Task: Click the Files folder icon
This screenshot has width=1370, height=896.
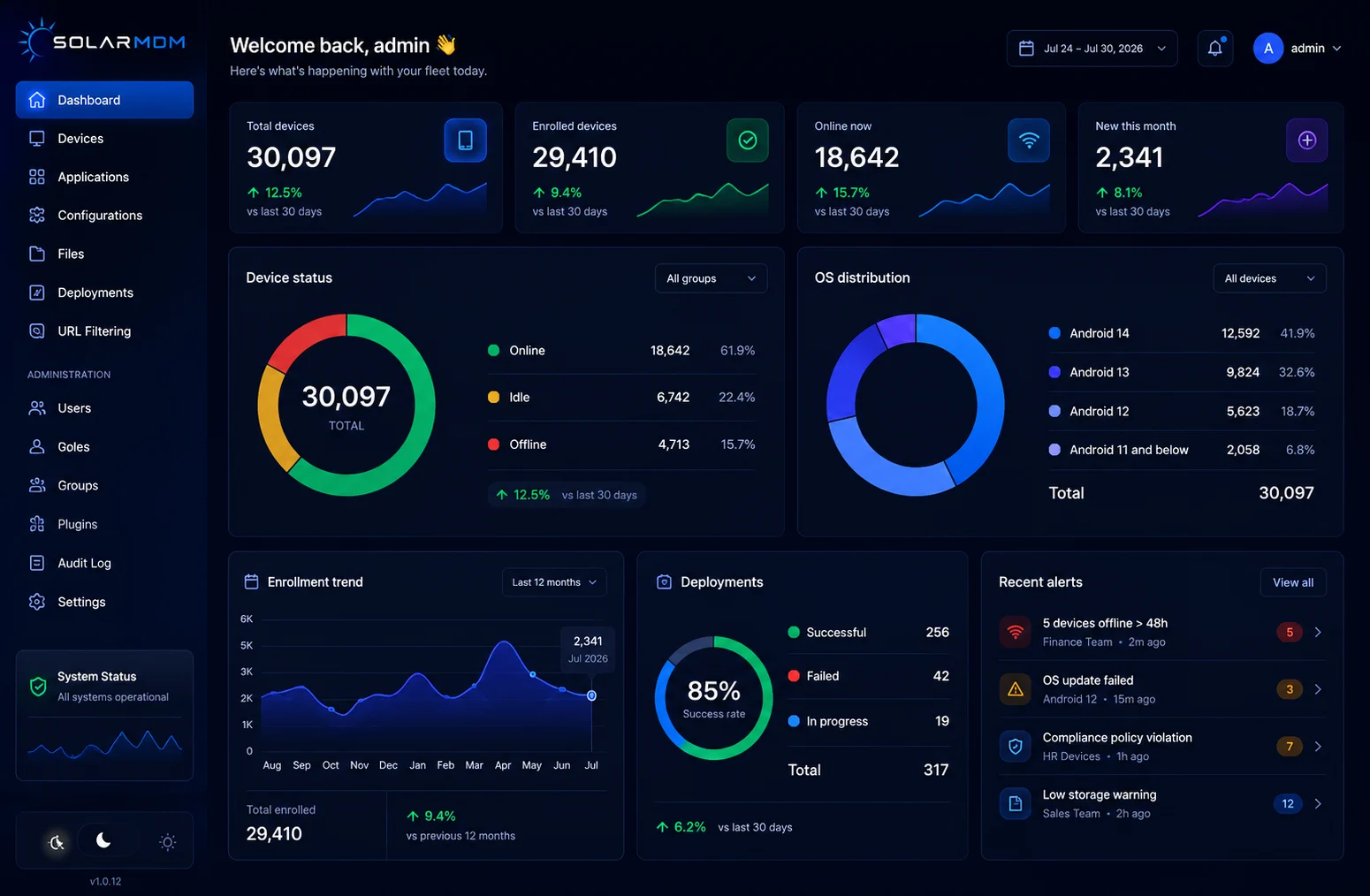Action: tap(37, 254)
